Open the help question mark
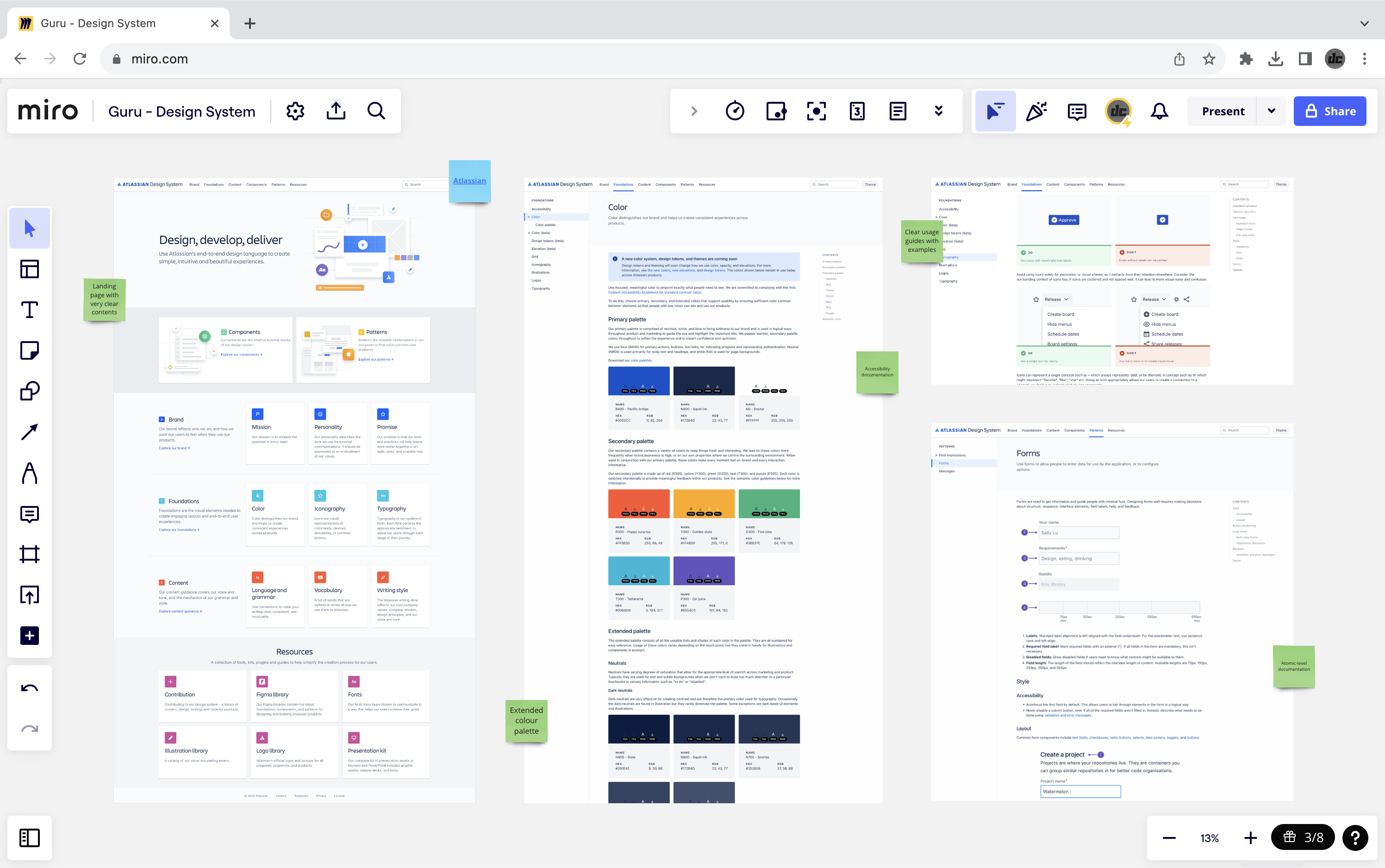This screenshot has height=868, width=1385. (x=1355, y=837)
